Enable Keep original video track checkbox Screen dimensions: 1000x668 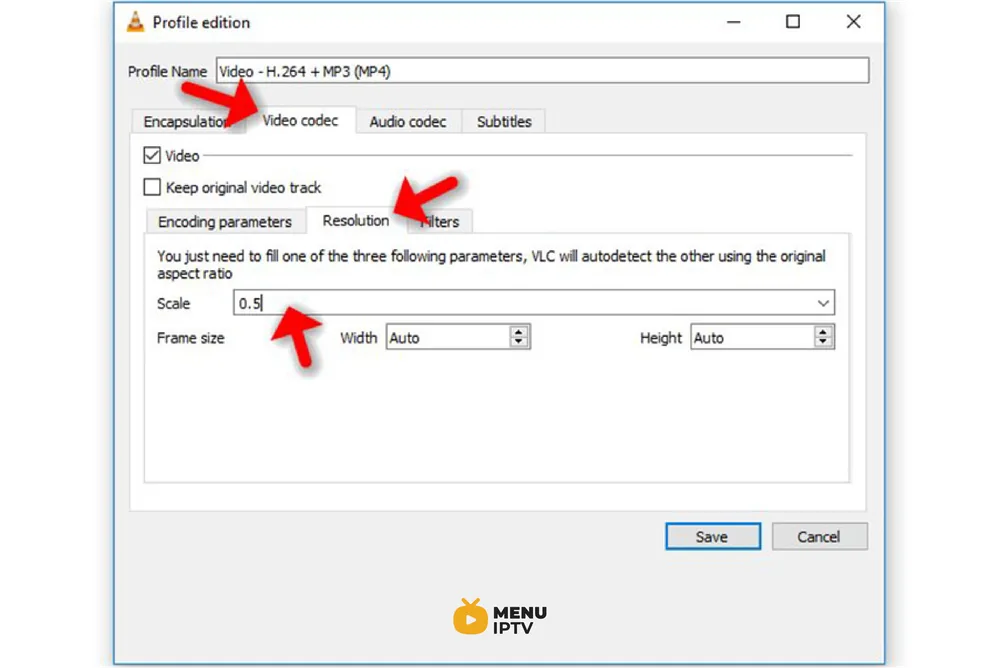(x=152, y=187)
